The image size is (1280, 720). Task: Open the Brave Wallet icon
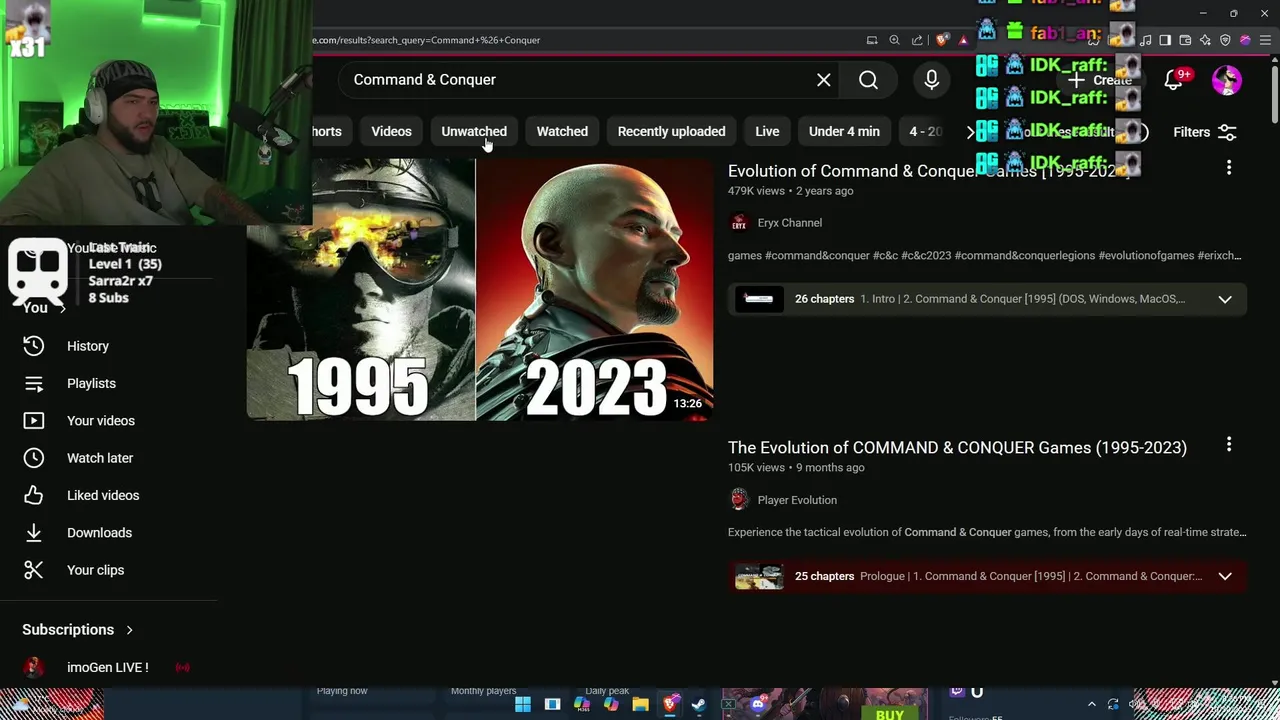pyautogui.click(x=1185, y=40)
